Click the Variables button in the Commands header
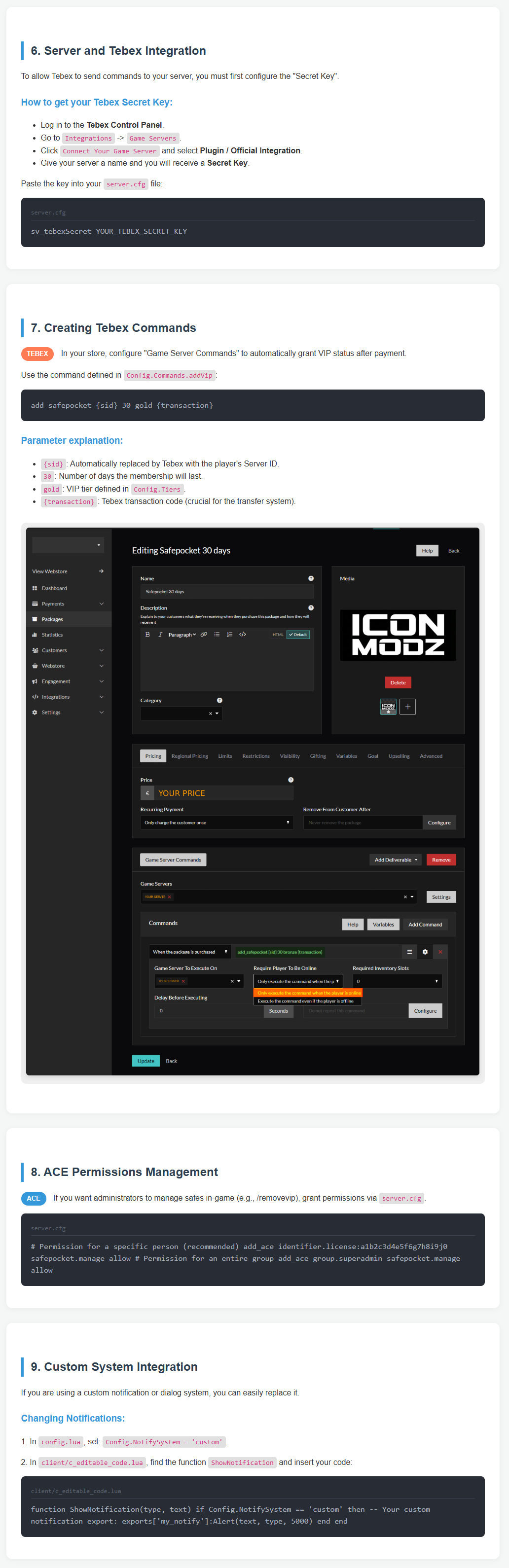 (x=383, y=924)
